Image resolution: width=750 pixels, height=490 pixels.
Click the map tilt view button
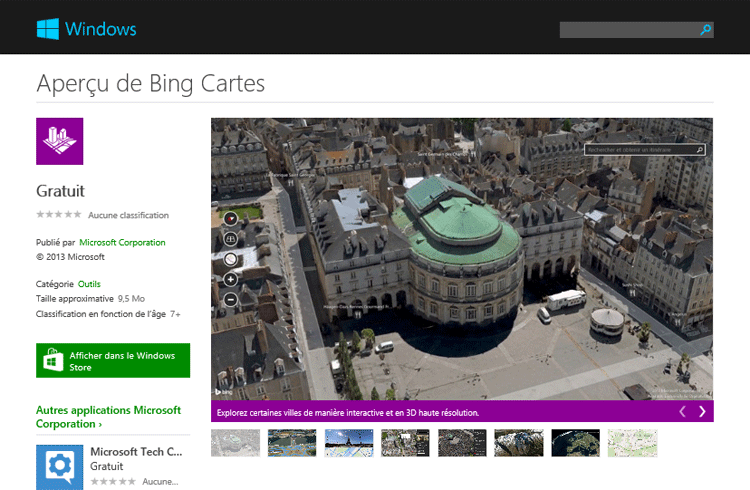[x=231, y=239]
